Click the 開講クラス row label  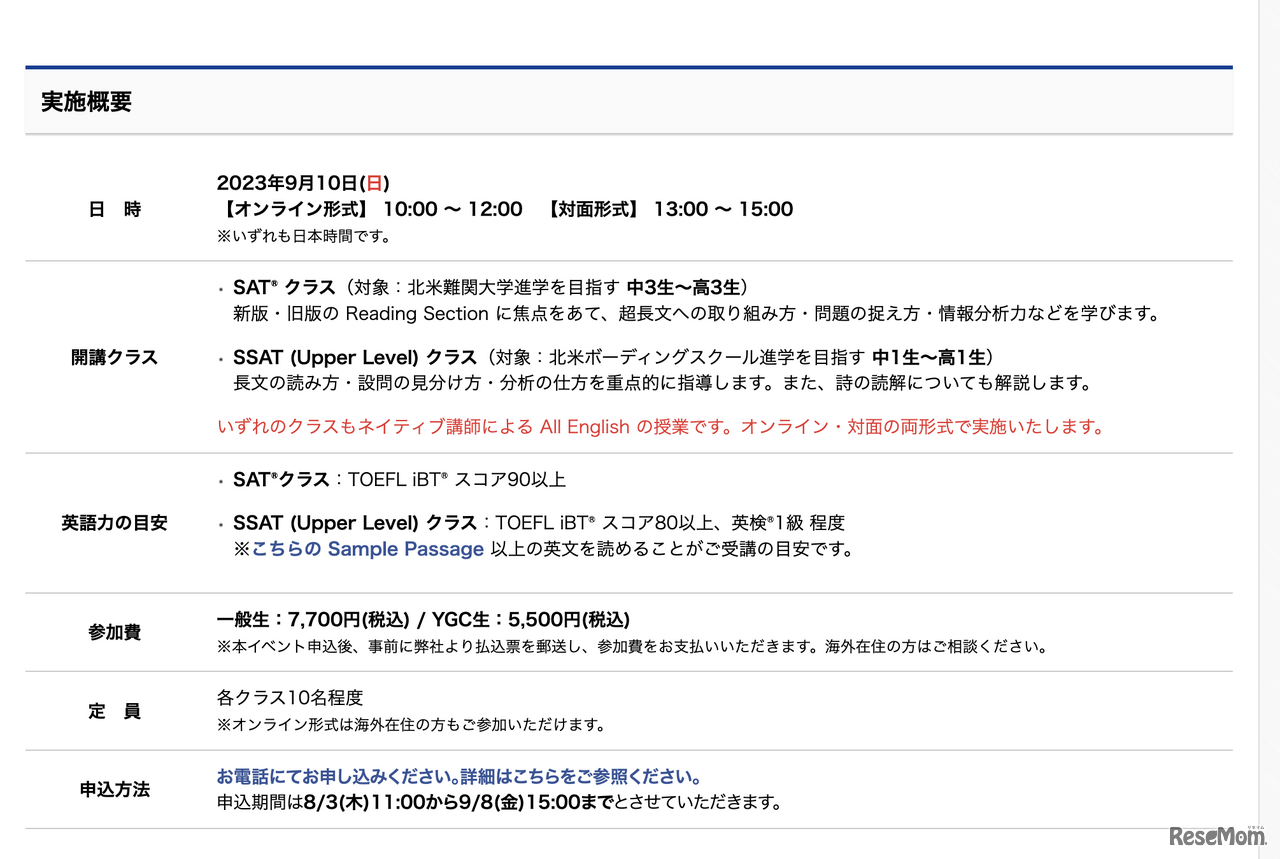click(x=113, y=357)
